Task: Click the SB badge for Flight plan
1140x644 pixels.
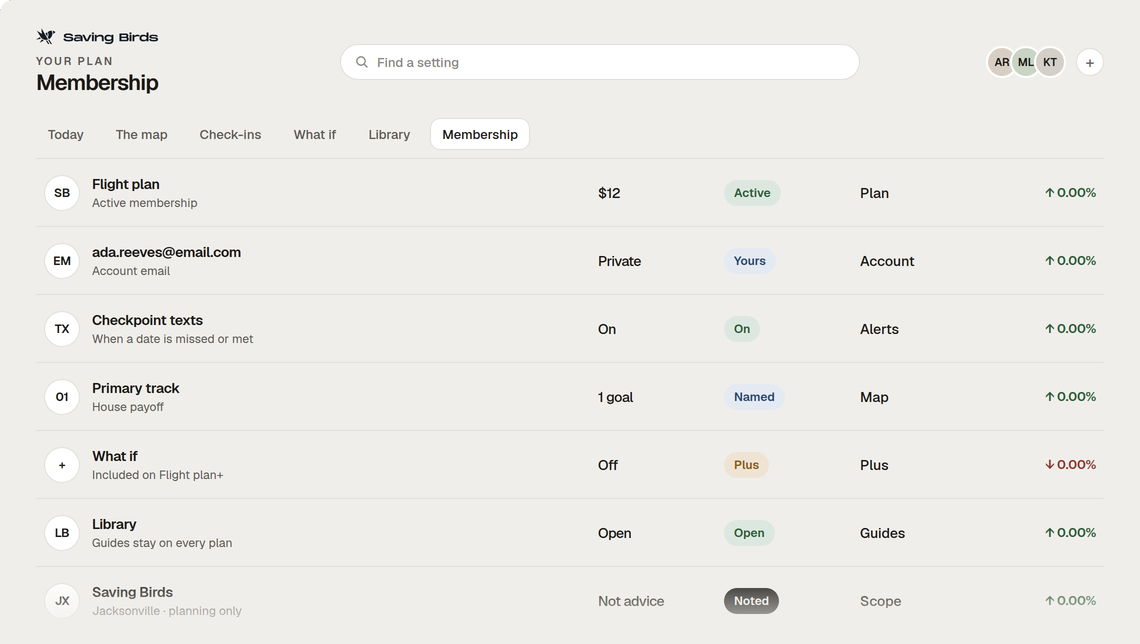Action: point(62,193)
